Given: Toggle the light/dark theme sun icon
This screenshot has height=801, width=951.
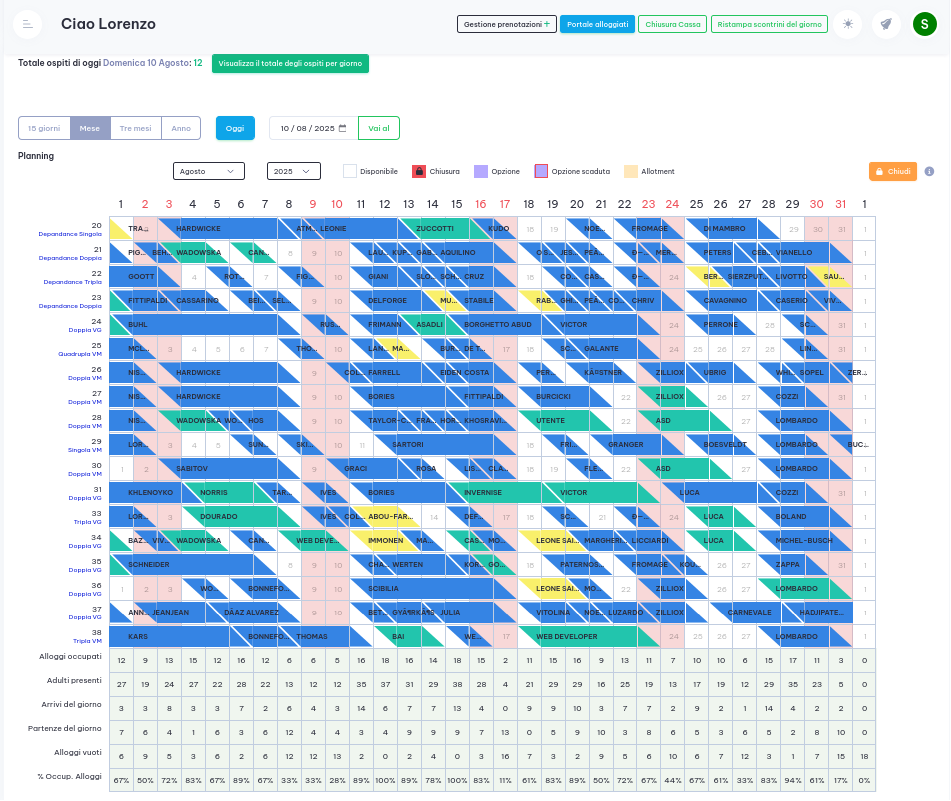Looking at the screenshot, I should 848,24.
